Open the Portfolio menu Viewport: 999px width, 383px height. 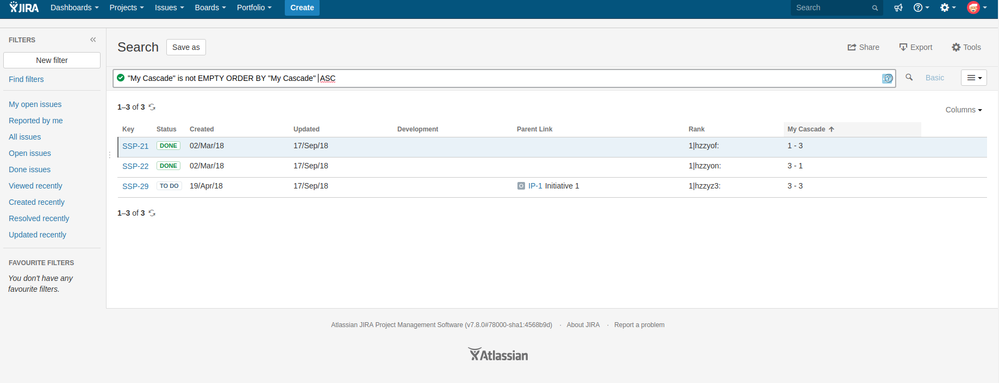pos(254,8)
